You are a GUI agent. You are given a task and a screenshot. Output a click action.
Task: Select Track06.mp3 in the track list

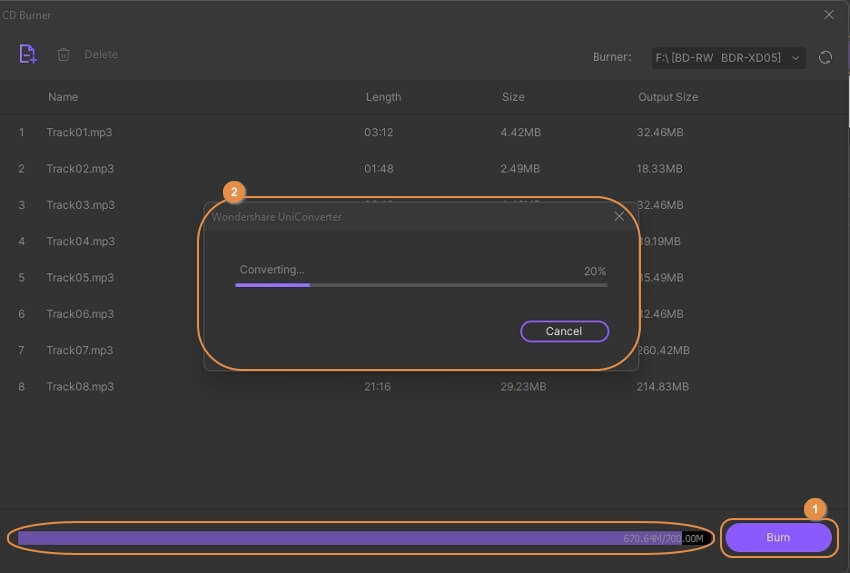tap(80, 314)
